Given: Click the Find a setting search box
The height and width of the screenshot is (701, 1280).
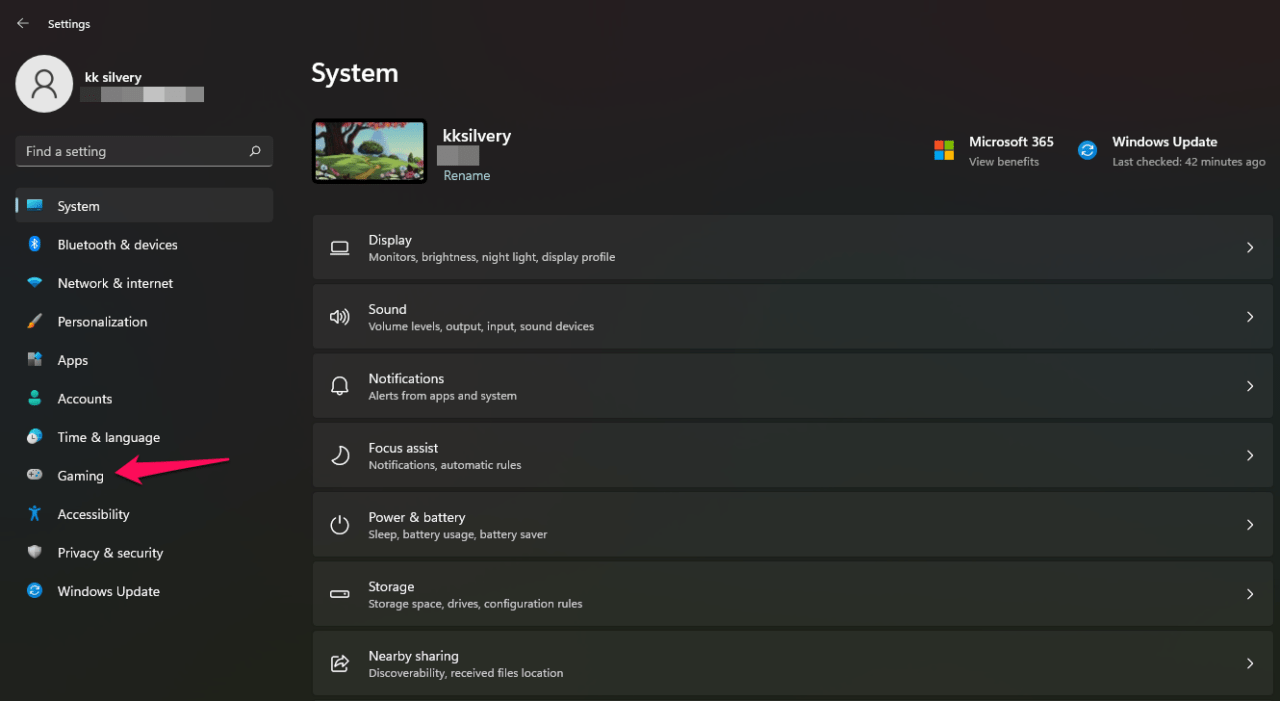Looking at the screenshot, I should [130, 152].
